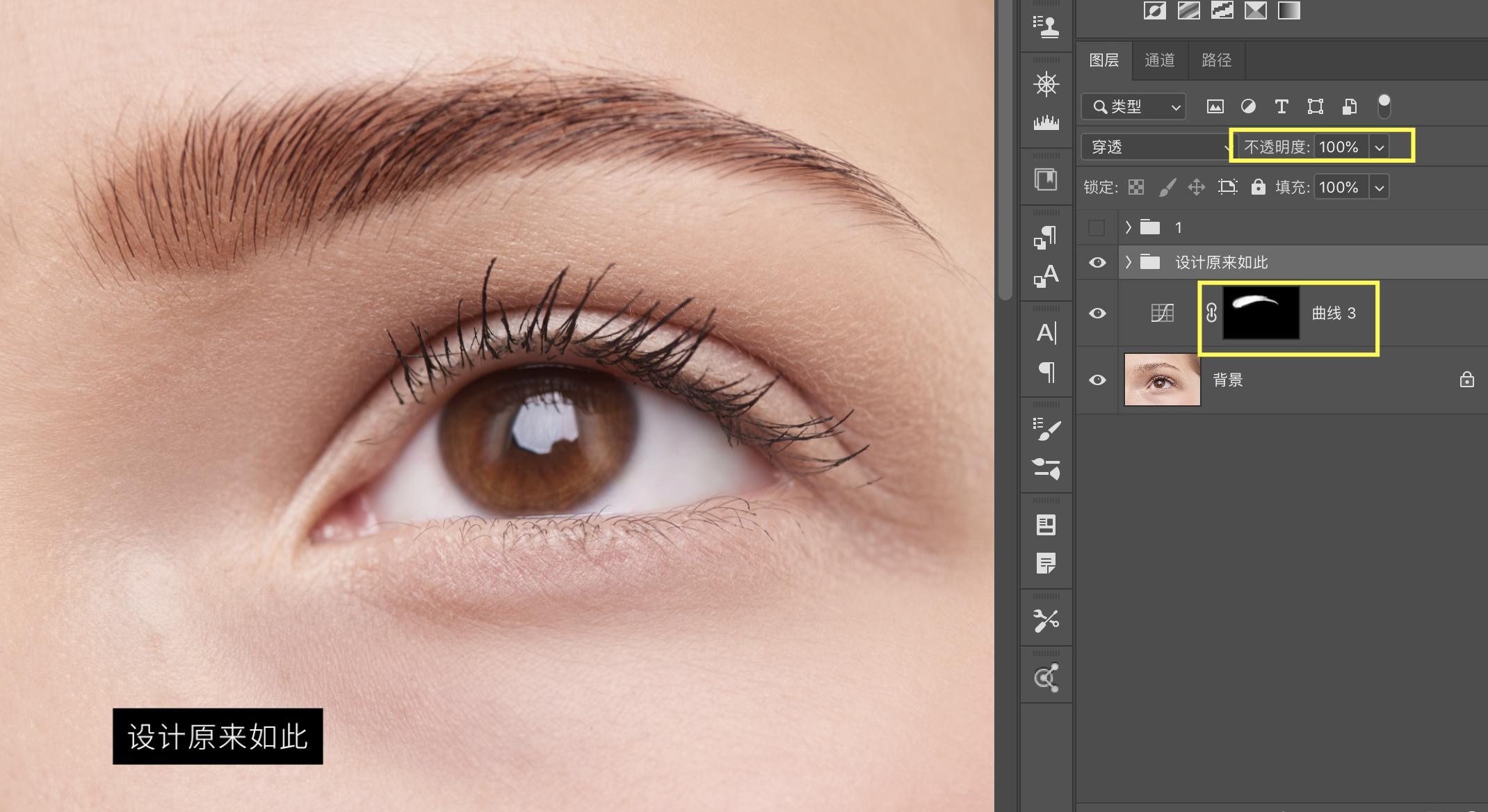
Task: Show the group 1 layer
Action: (x=1097, y=227)
